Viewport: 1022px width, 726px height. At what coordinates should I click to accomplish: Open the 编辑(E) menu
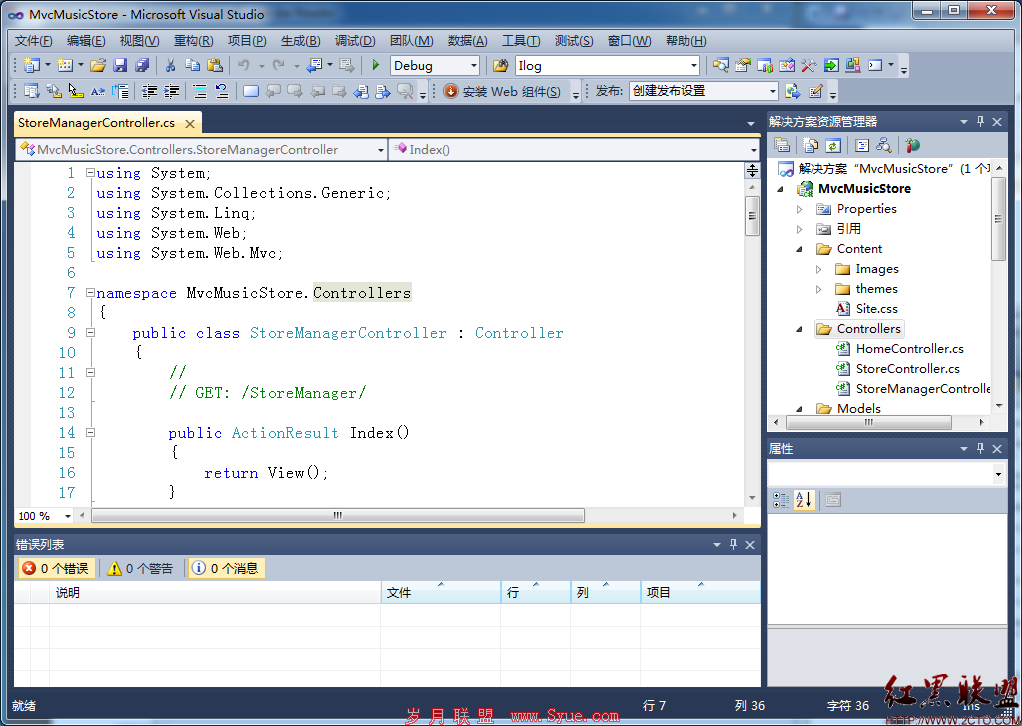[86, 40]
